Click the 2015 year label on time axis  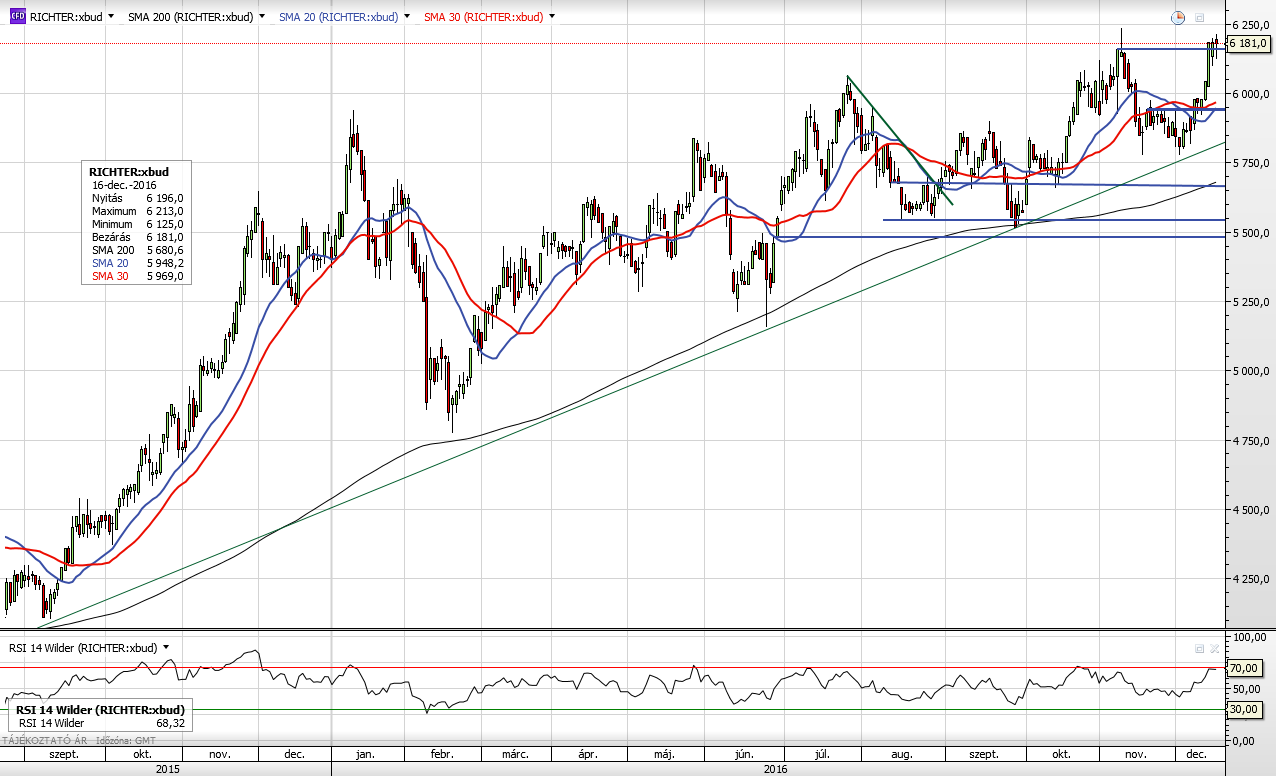pyautogui.click(x=167, y=769)
